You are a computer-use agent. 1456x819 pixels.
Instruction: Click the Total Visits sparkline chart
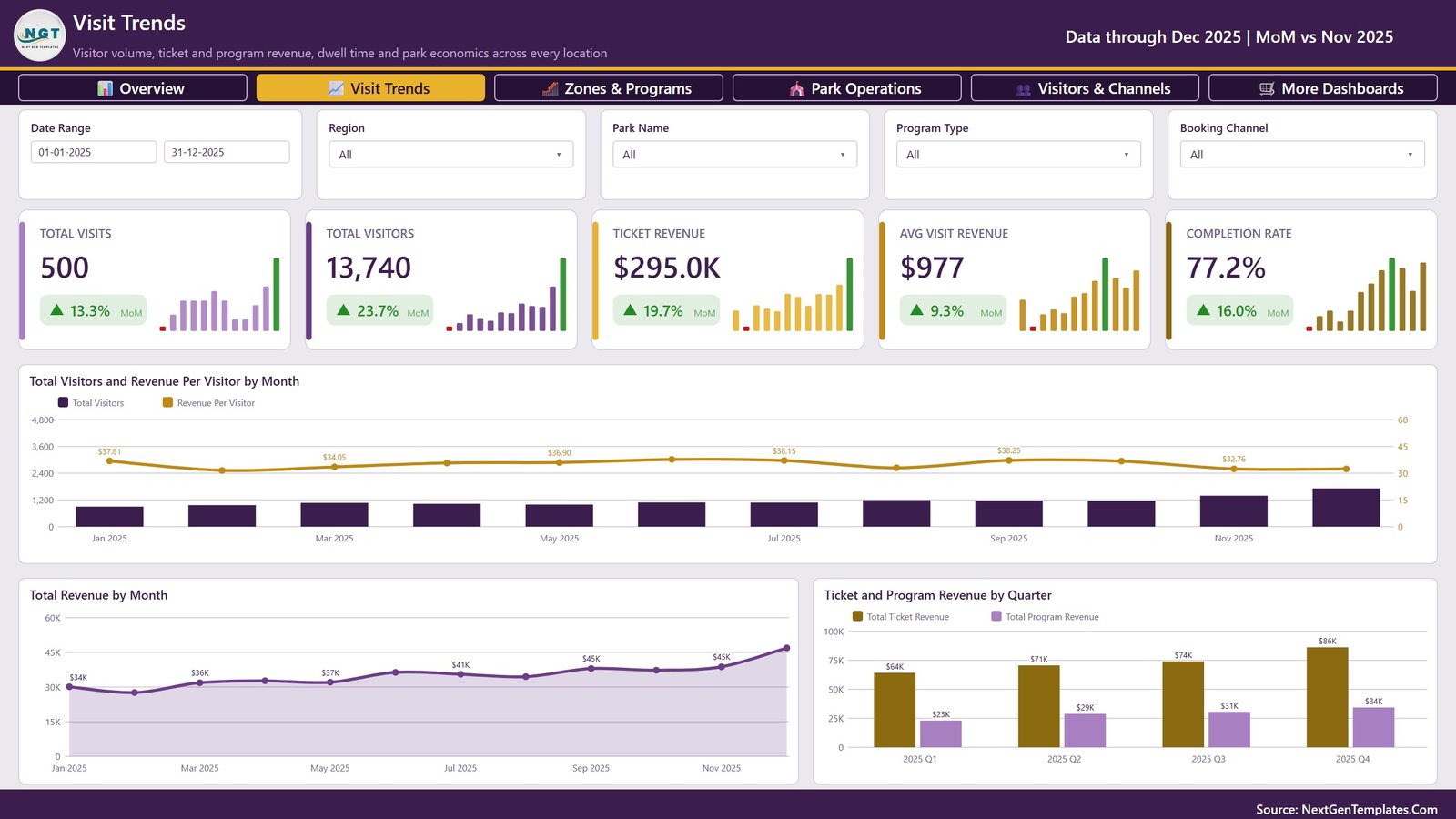point(219,295)
